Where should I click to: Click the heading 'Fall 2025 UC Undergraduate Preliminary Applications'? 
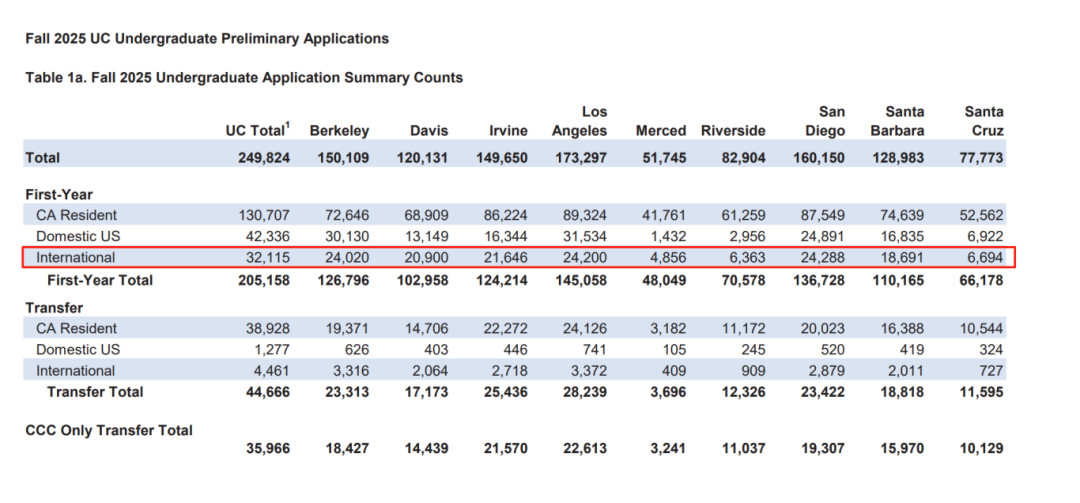[x=207, y=39]
